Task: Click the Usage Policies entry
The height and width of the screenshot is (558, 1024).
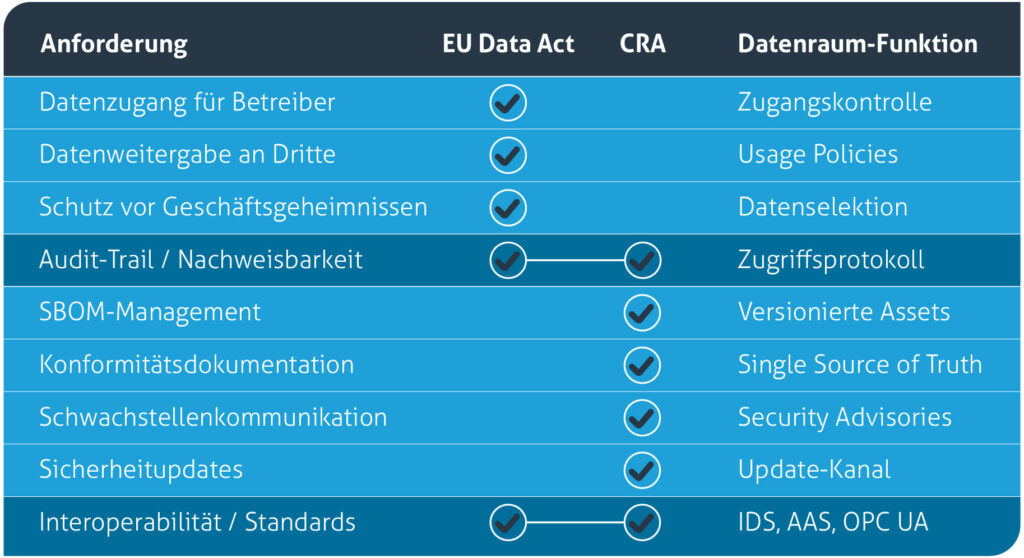Action: click(x=818, y=155)
